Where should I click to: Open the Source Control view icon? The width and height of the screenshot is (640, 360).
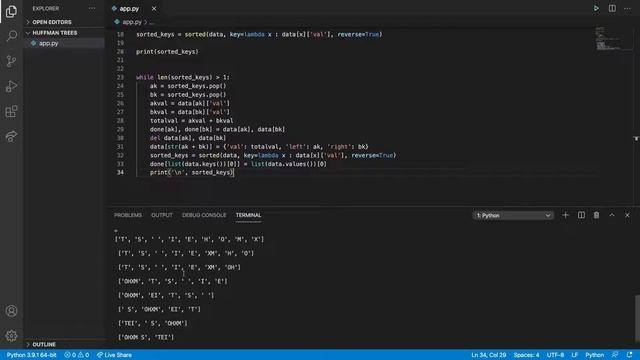pos(11,61)
